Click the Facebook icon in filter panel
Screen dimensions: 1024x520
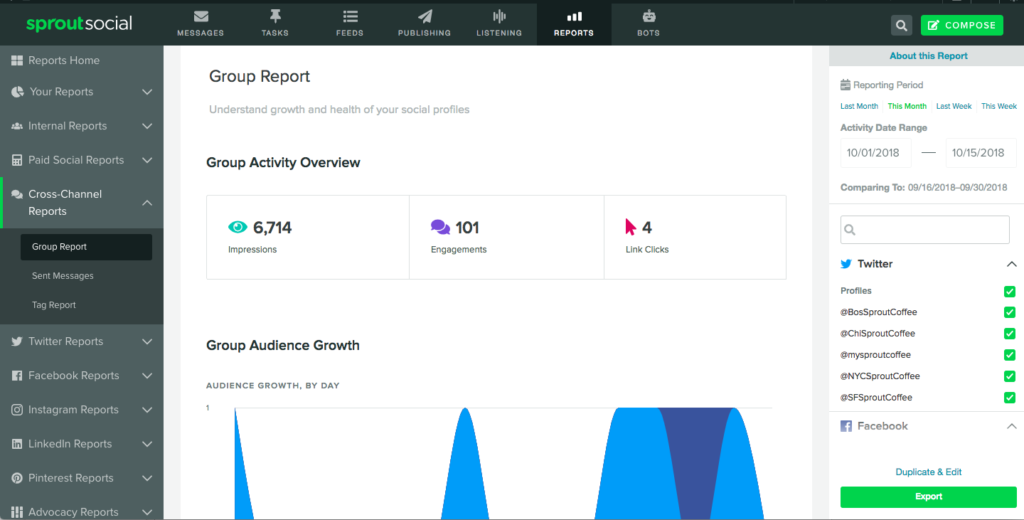tap(846, 426)
